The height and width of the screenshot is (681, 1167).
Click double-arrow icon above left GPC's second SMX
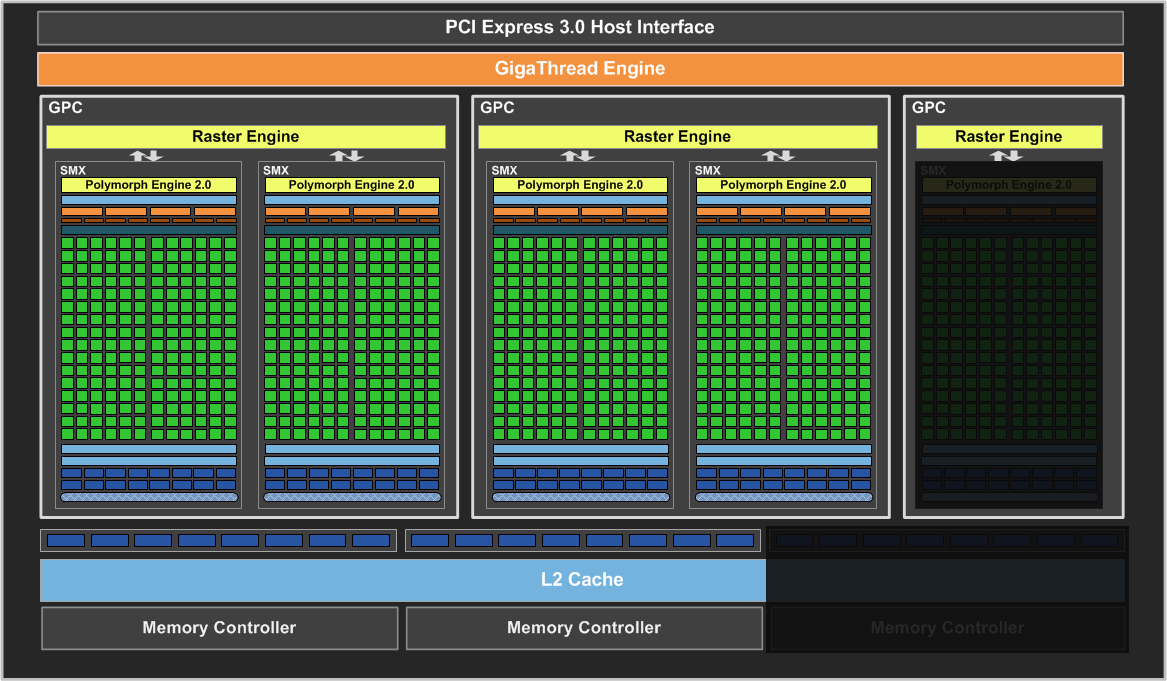[x=347, y=156]
